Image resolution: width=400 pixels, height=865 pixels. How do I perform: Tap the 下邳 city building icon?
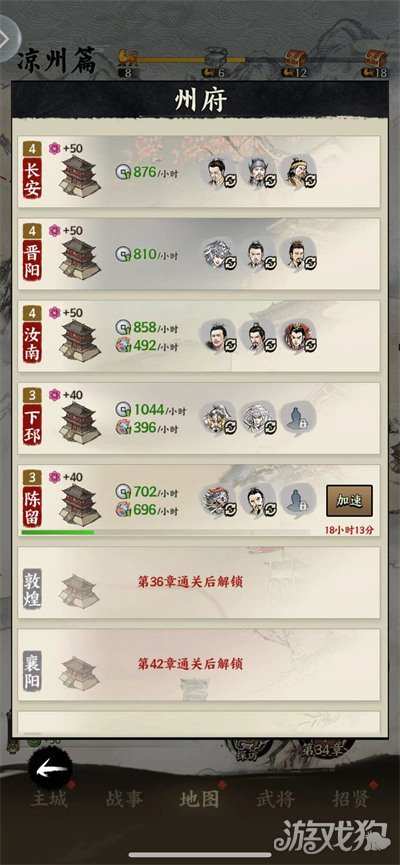pos(79,423)
